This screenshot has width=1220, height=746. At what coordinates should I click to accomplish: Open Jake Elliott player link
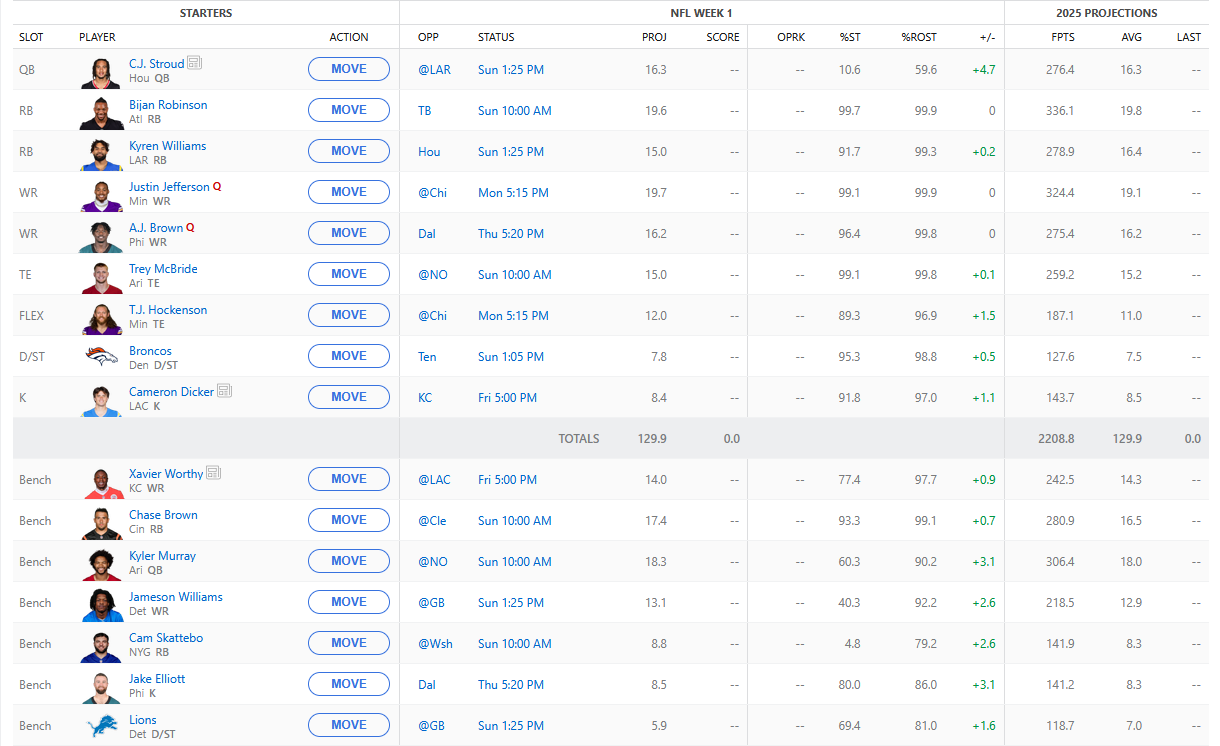click(157, 679)
